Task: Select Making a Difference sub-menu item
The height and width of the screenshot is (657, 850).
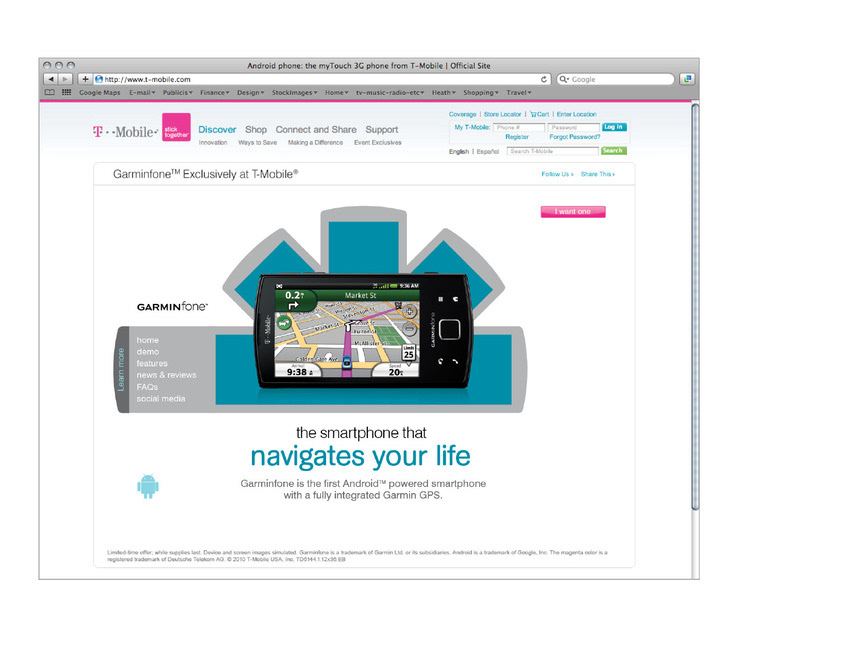Action: [x=315, y=143]
